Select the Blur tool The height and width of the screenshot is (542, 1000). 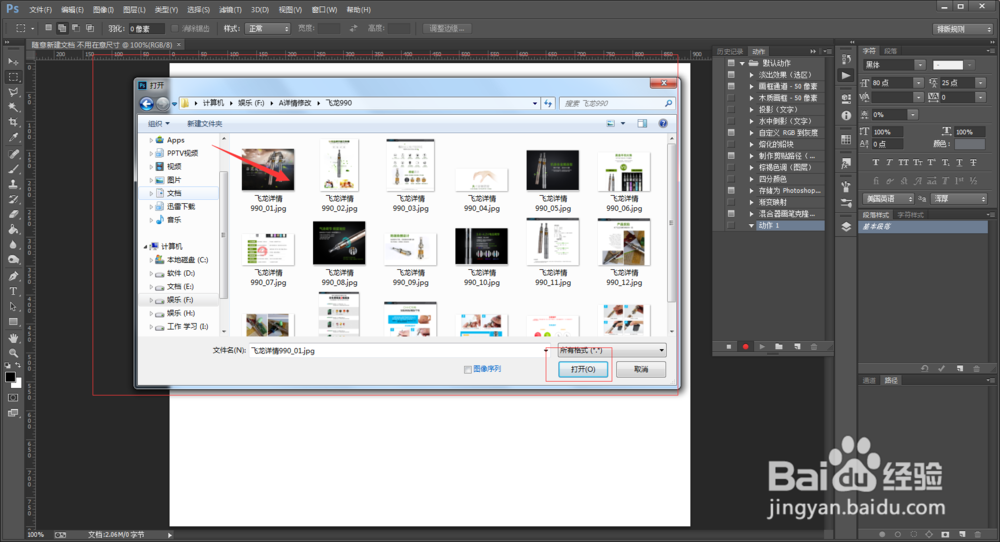(13, 245)
